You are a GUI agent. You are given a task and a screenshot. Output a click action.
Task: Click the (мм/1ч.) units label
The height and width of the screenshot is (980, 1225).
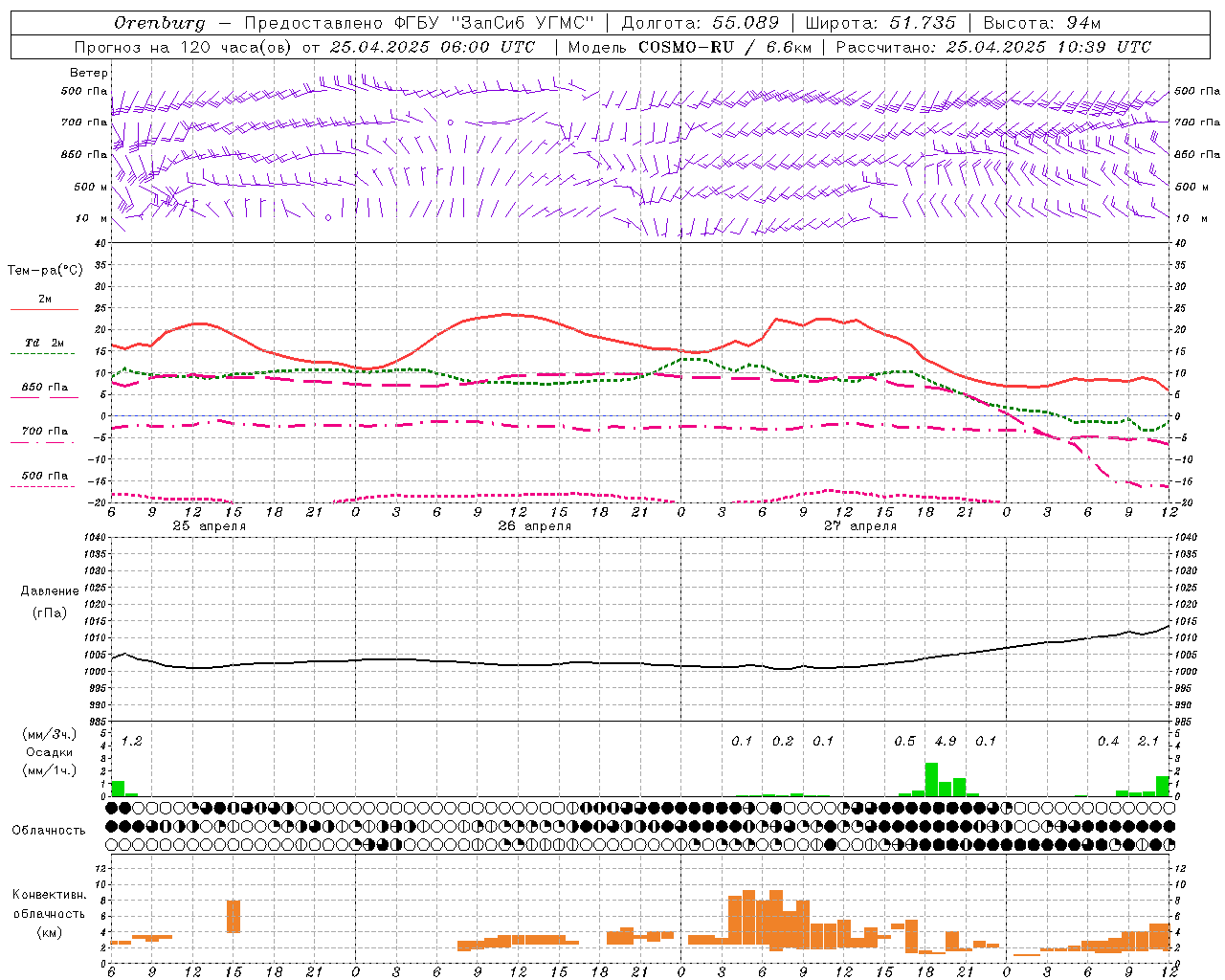49,770
